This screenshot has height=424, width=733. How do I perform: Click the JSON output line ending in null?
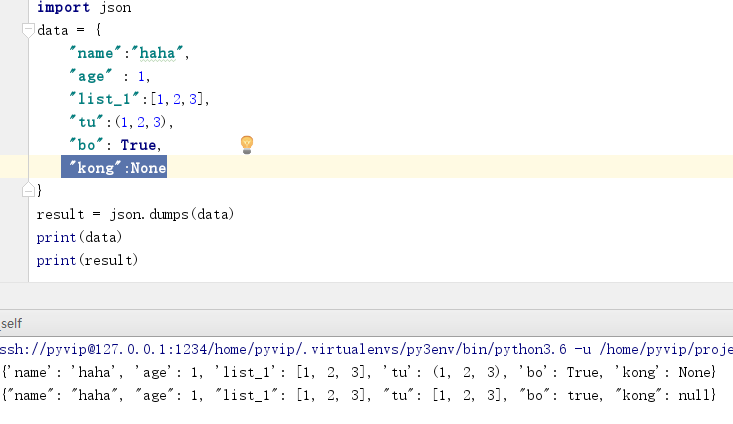359,395
